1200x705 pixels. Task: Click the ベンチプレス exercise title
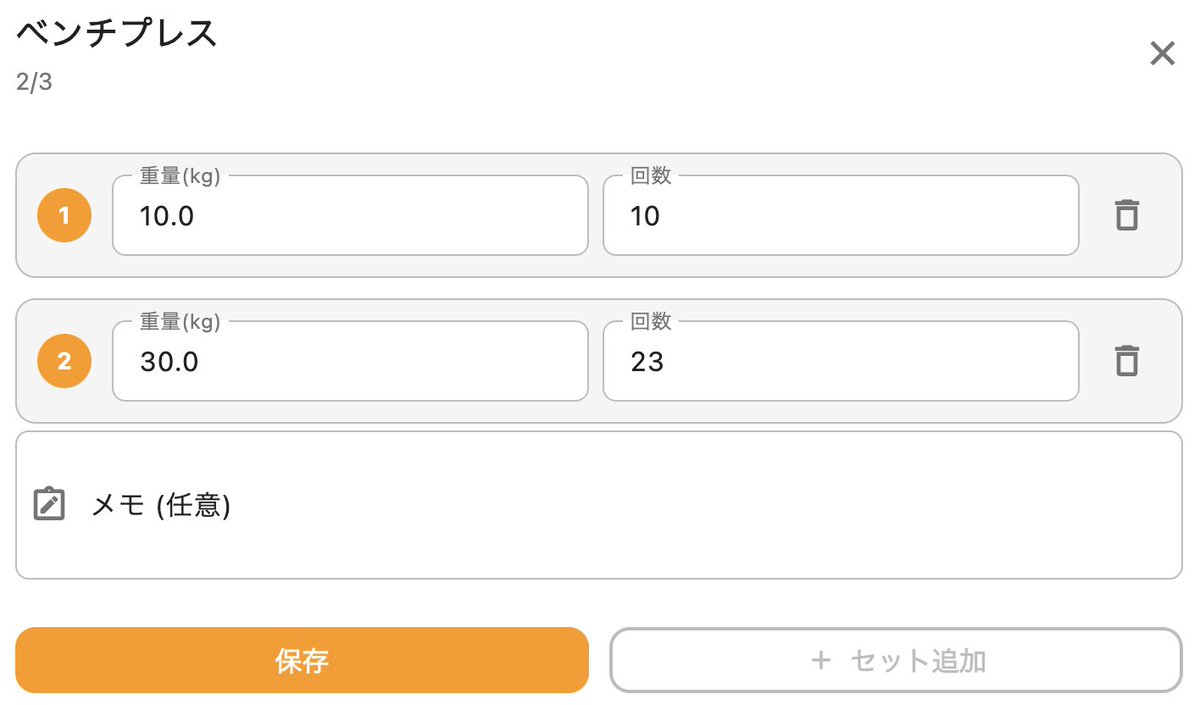117,33
